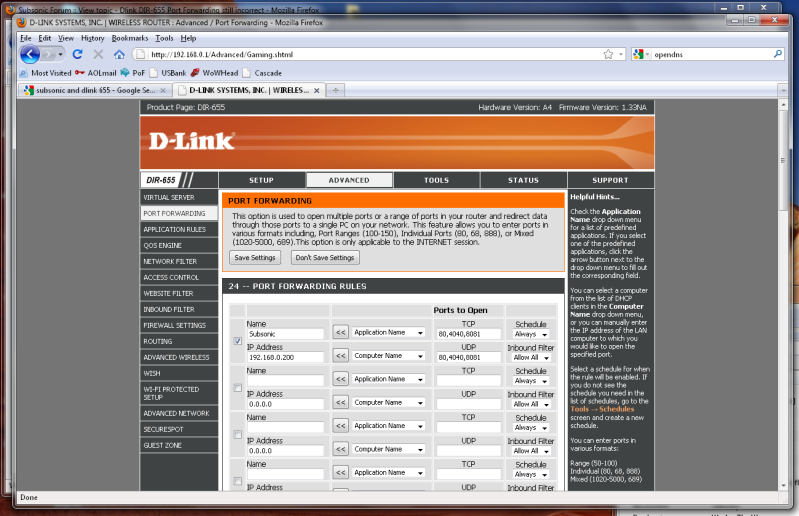Open Application Name dropdown in second rule
The width and height of the screenshot is (799, 516).
click(388, 379)
